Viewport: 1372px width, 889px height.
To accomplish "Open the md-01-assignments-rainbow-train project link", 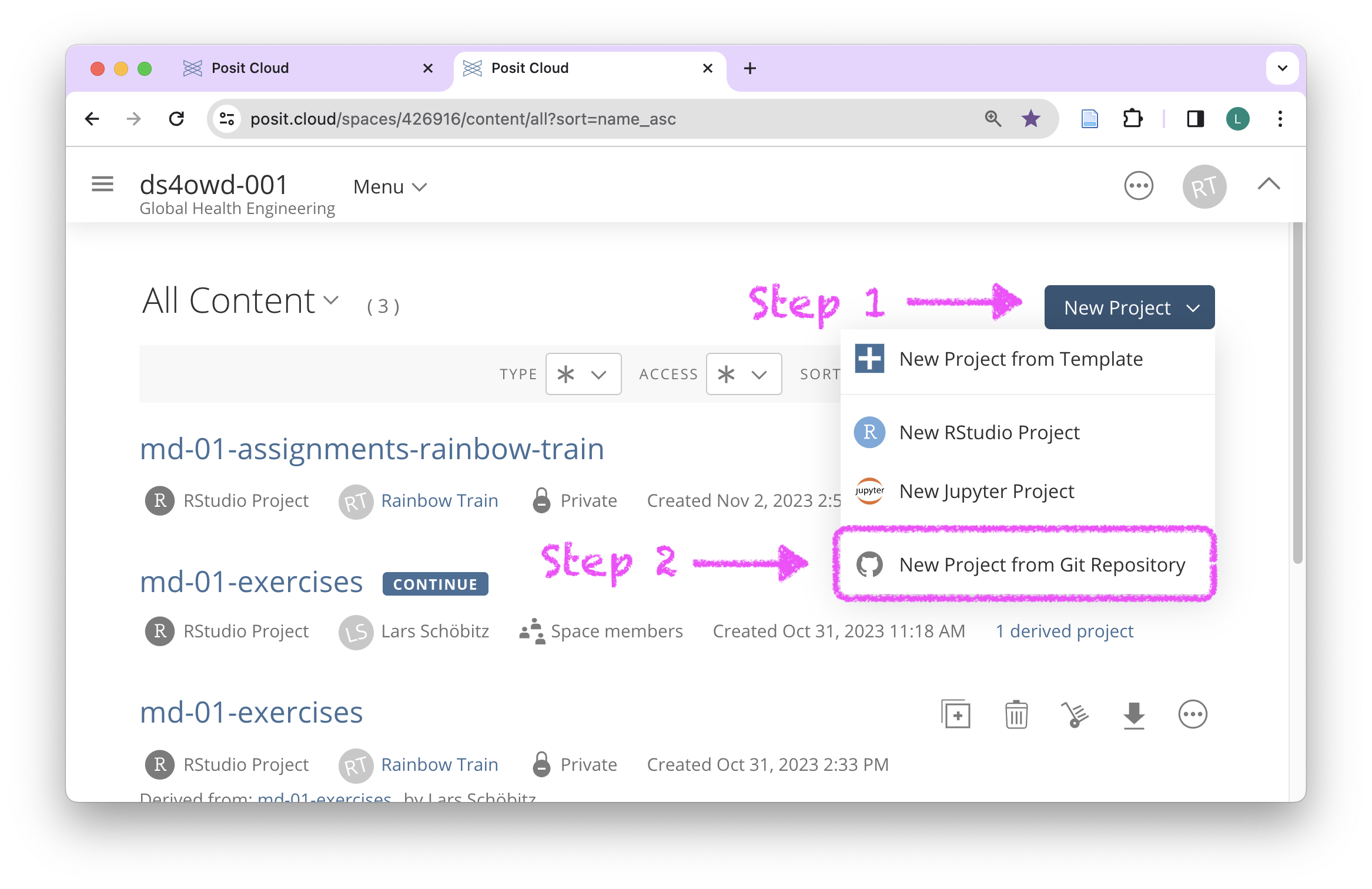I will click(372, 449).
